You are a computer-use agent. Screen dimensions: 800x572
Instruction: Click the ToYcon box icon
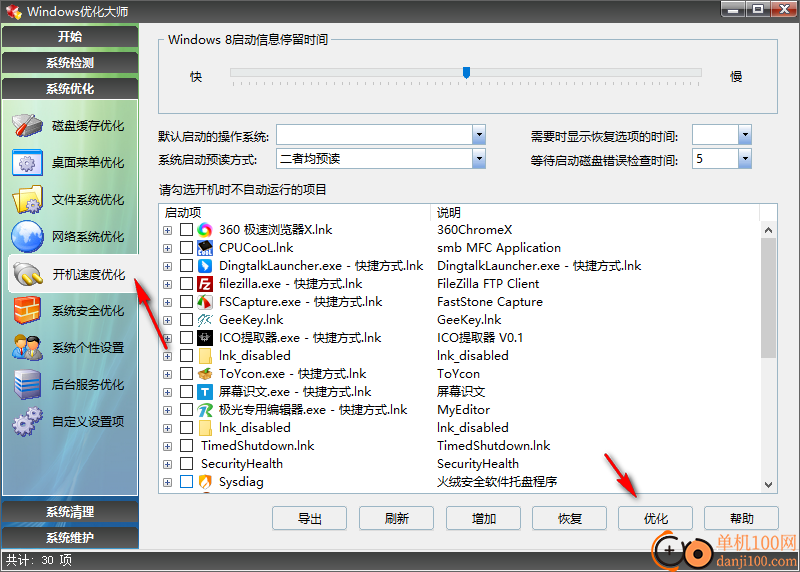(x=205, y=374)
